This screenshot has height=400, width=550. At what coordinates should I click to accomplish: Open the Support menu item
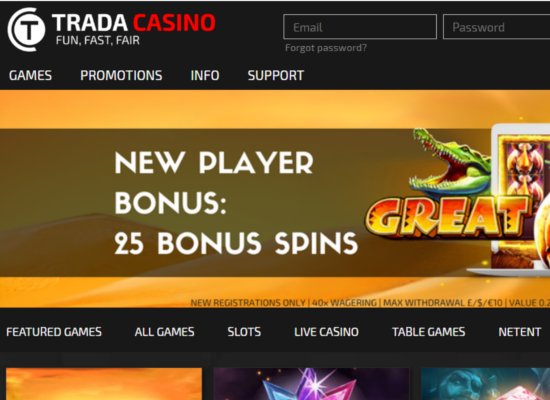pyautogui.click(x=276, y=75)
